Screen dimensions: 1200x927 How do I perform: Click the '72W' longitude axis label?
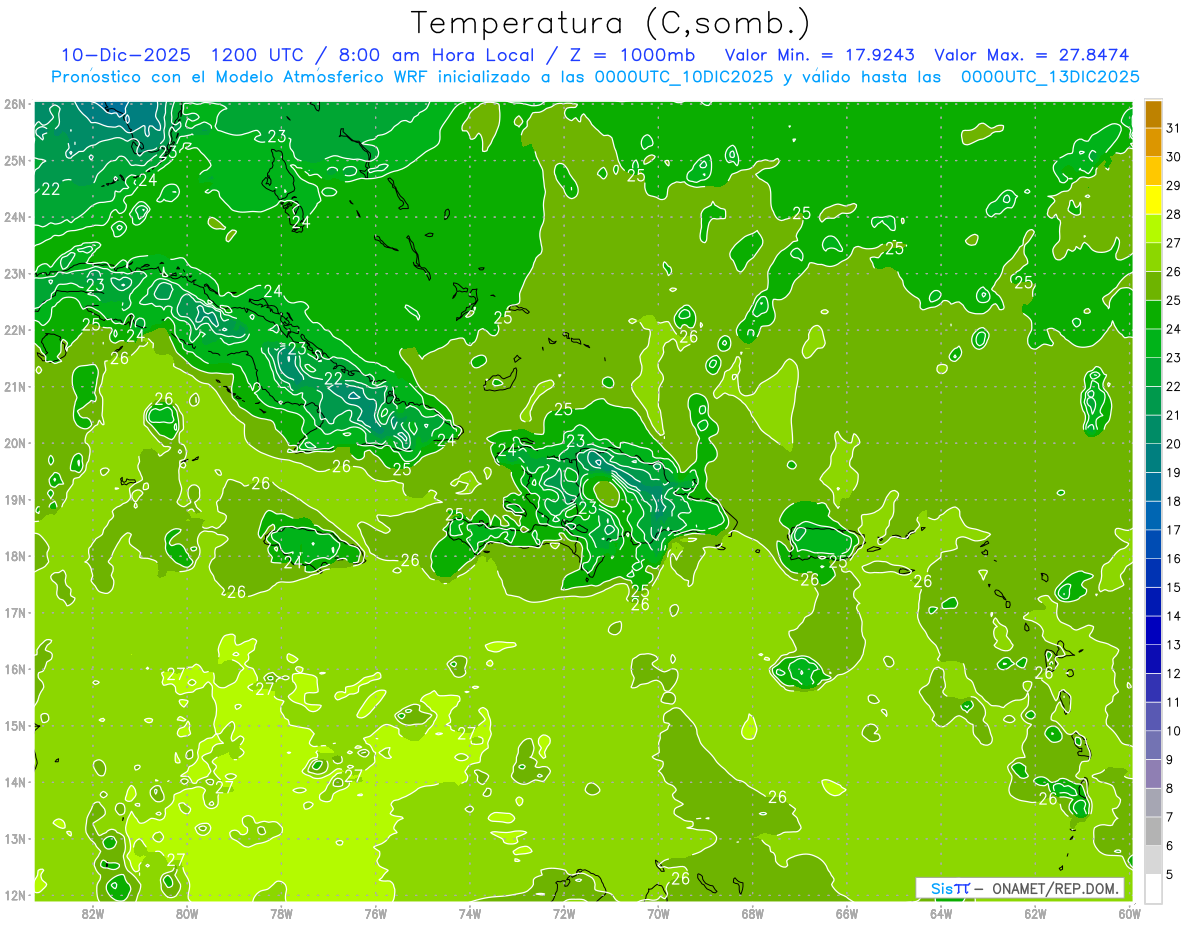tap(564, 913)
